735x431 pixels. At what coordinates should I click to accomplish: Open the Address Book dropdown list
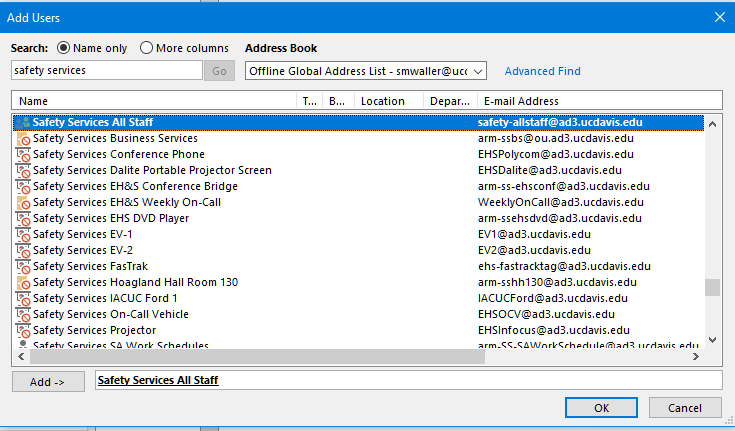tap(477, 71)
